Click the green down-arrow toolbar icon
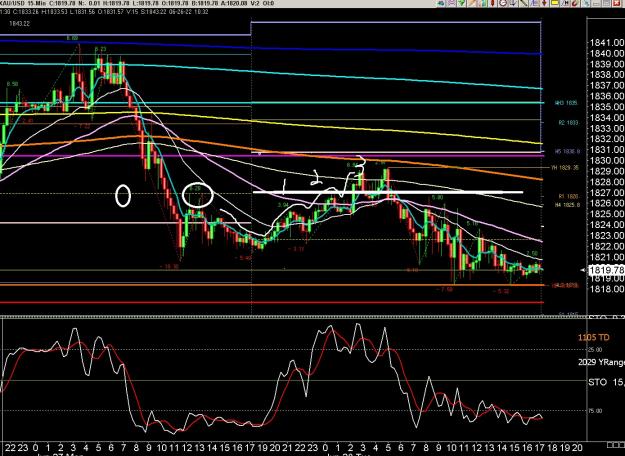 (x=462, y=3)
